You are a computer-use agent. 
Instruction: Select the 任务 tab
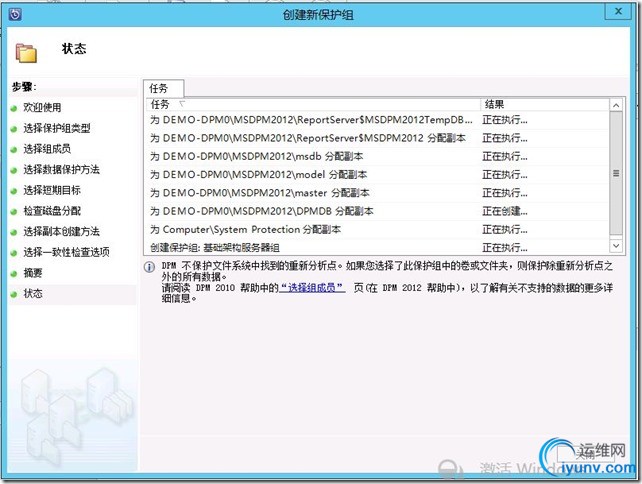coord(163,88)
